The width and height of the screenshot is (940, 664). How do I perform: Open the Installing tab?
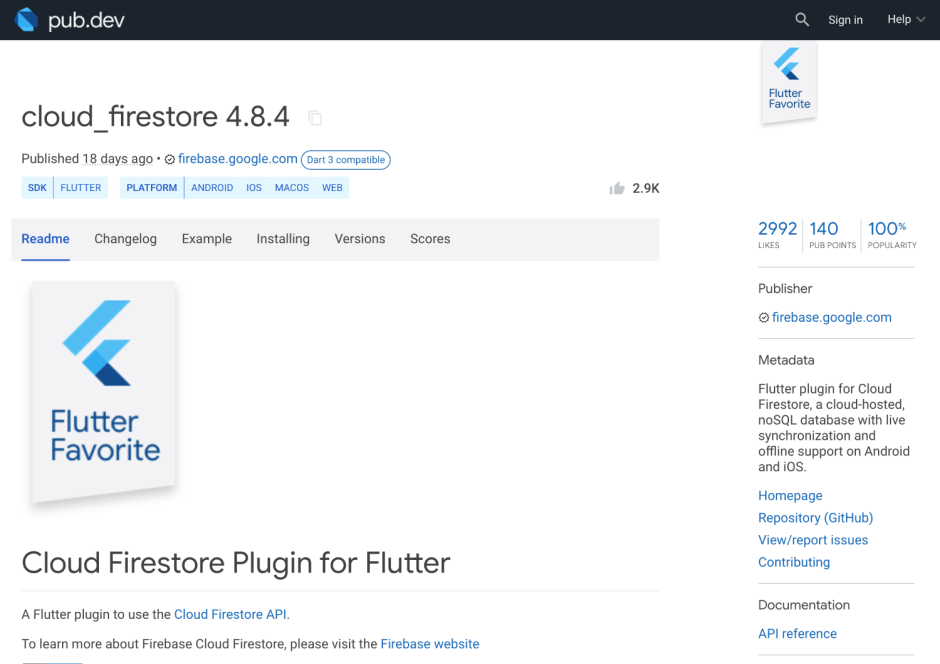pos(283,239)
